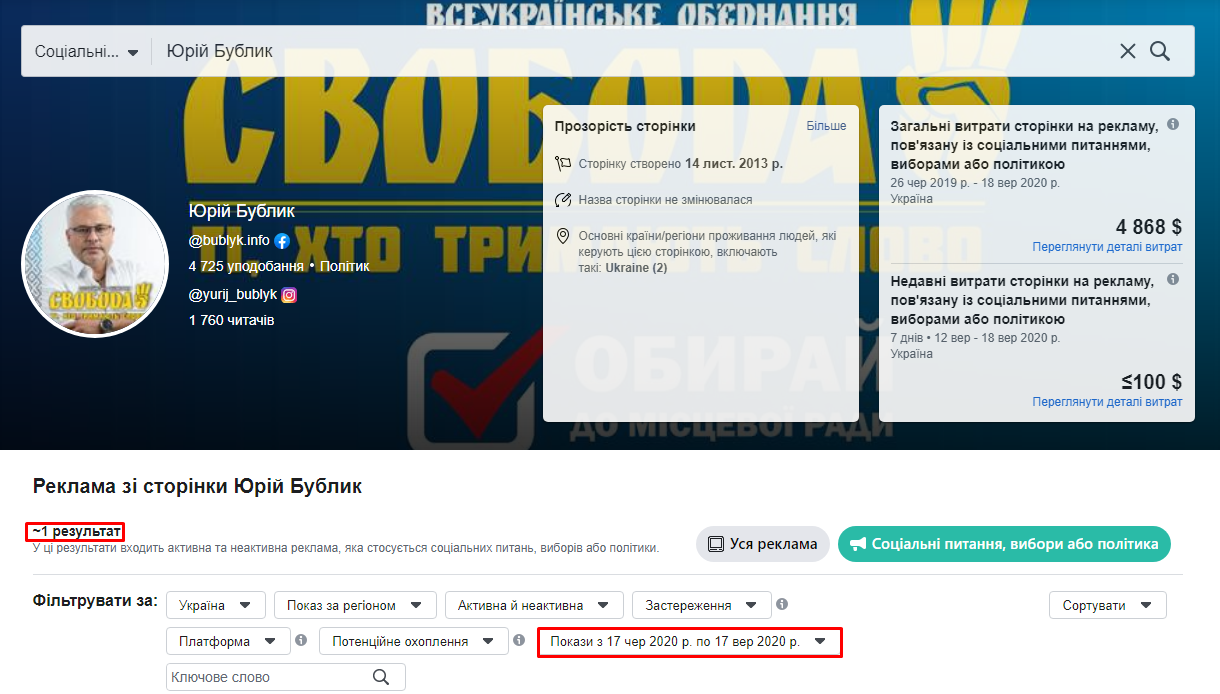This screenshot has width=1220, height=694.
Task: Click the magnifier search icon in top bar
Action: pyautogui.click(x=1160, y=51)
